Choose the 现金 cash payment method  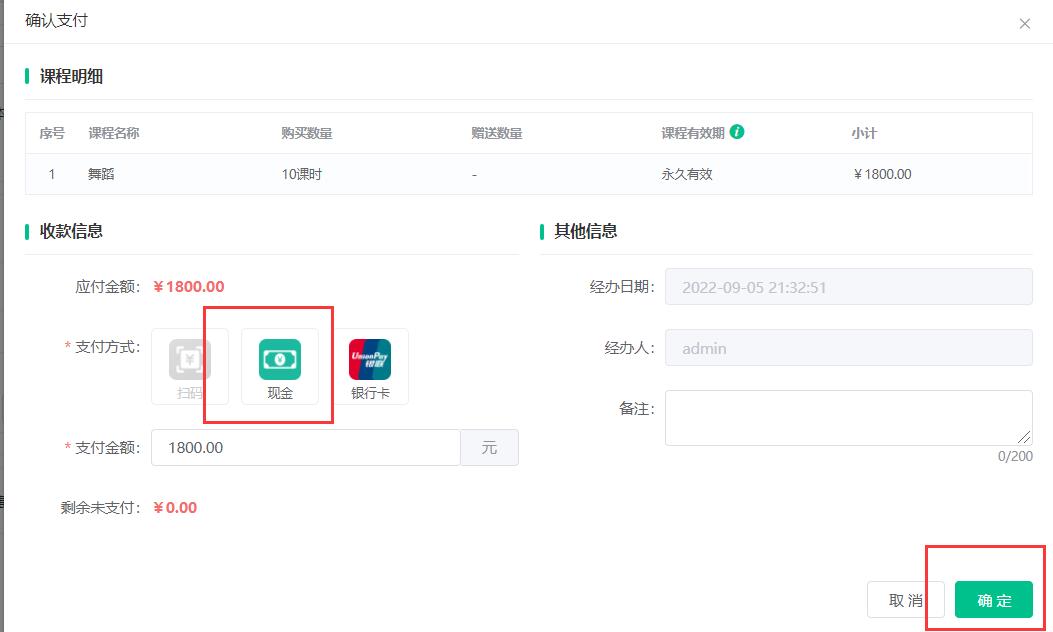coord(280,367)
